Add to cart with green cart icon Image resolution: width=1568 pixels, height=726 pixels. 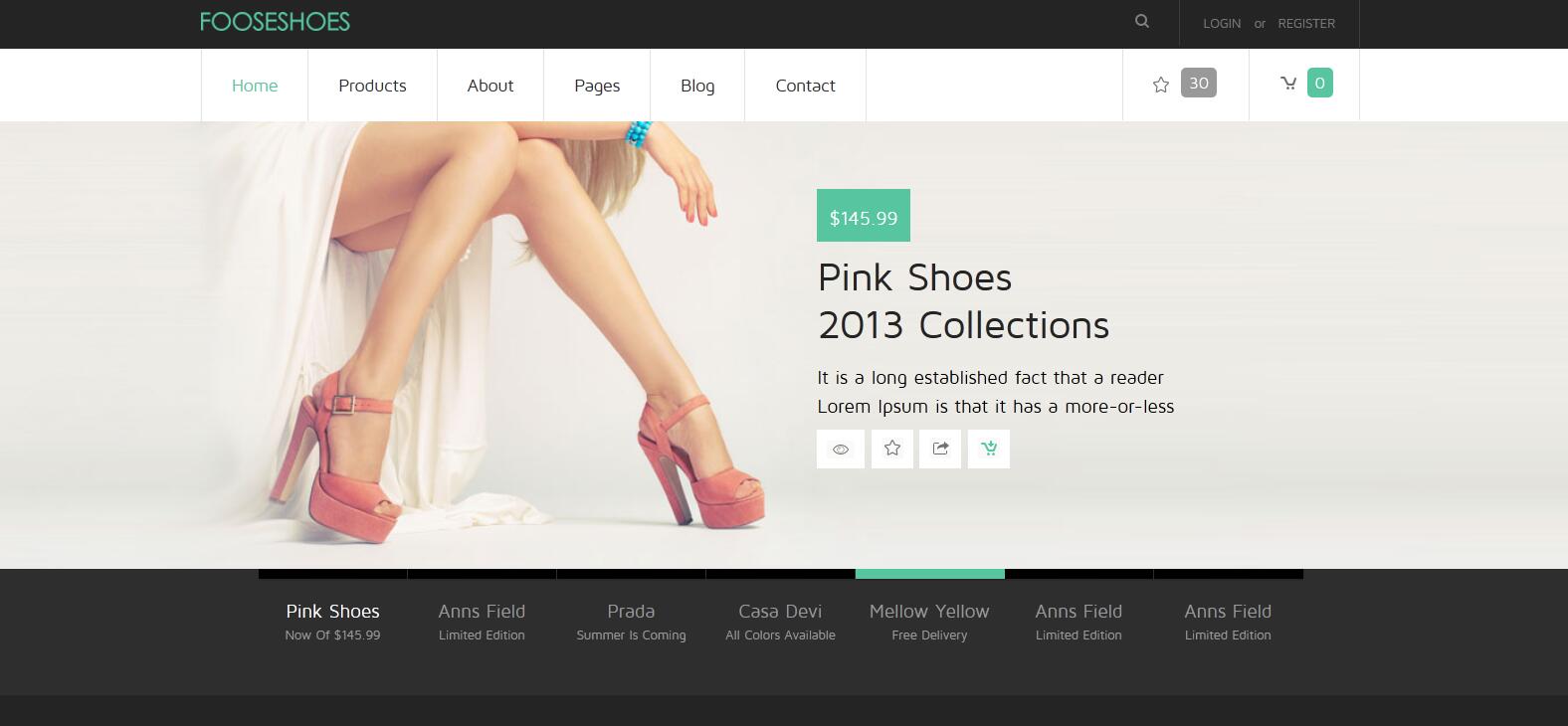click(x=989, y=449)
